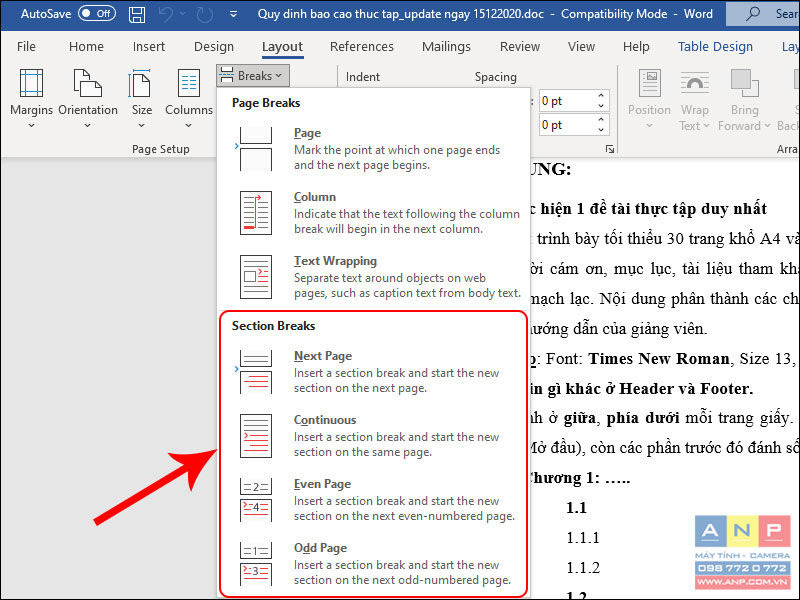Open the Mailings tab

446,46
